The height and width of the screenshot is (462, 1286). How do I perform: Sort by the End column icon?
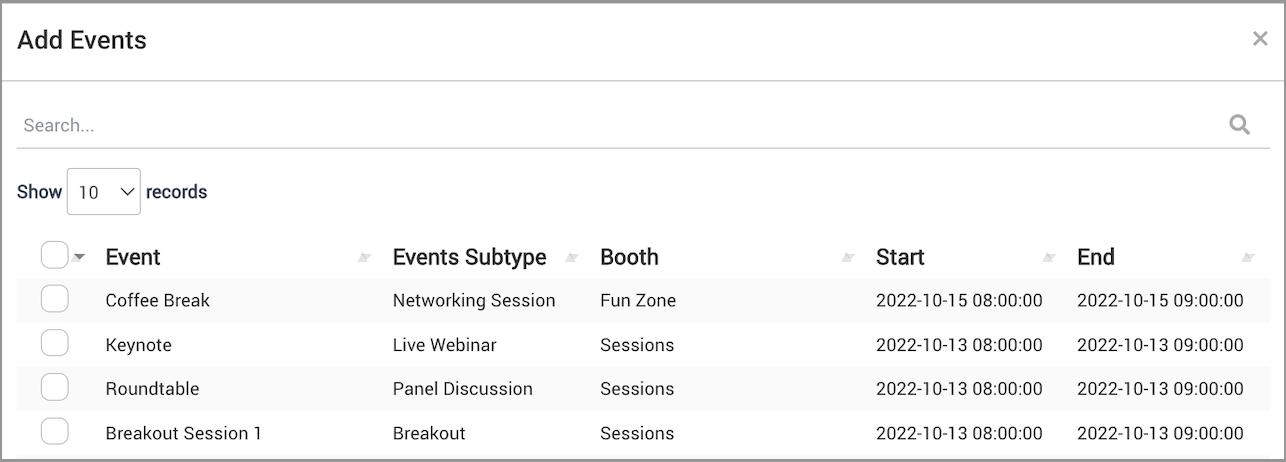1248,258
